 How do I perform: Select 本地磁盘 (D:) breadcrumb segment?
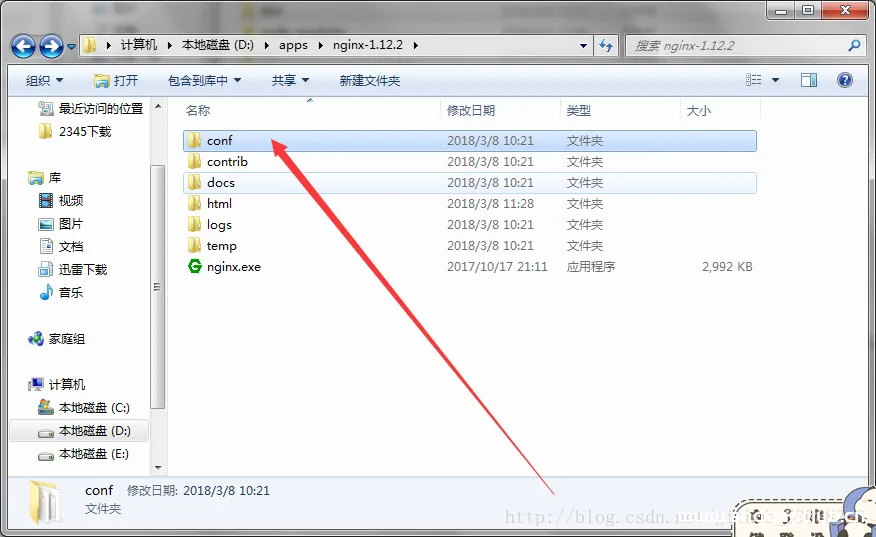tap(218, 45)
